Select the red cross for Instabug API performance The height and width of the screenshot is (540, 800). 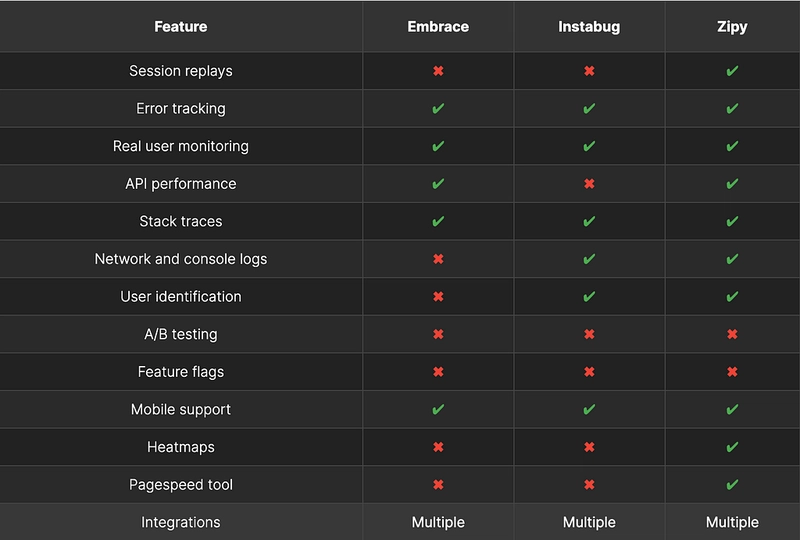(589, 184)
